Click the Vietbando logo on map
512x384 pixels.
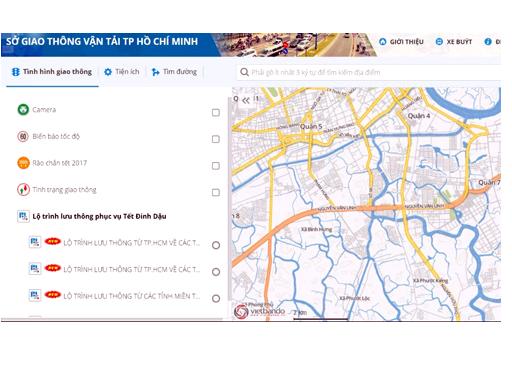coord(259,311)
